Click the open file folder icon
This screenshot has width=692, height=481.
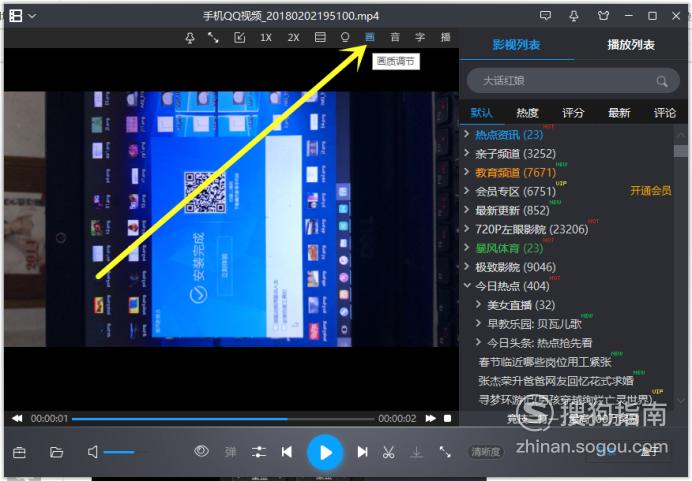56,452
